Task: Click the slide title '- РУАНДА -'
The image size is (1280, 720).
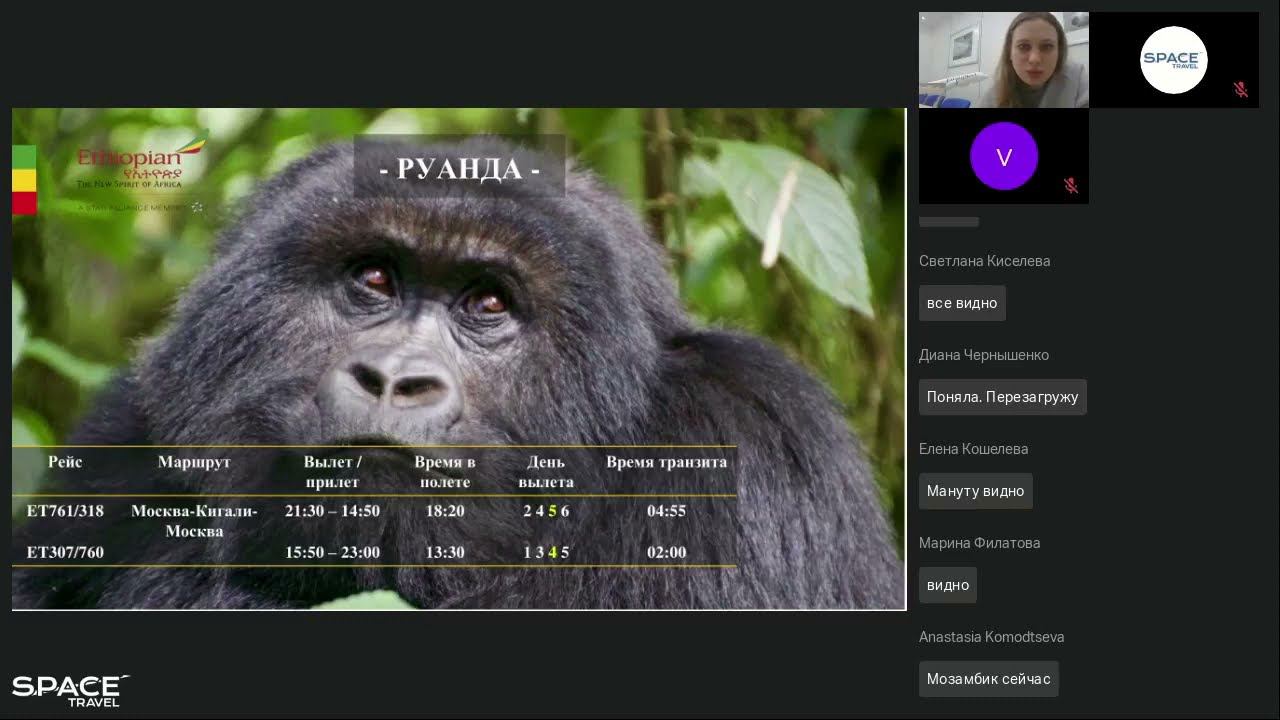Action: [459, 169]
